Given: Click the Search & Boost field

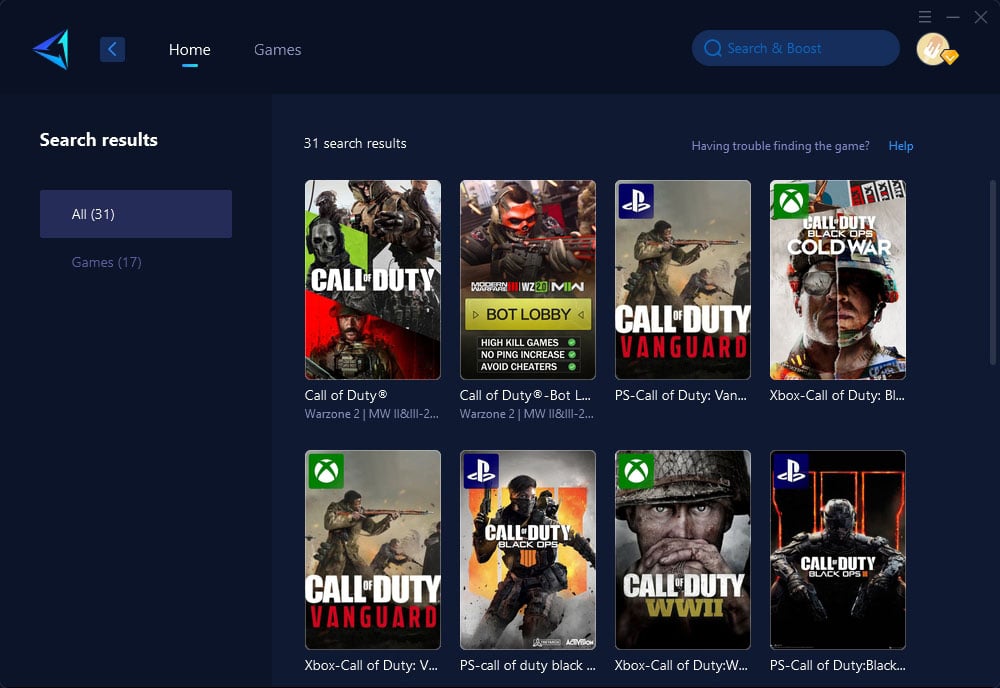Looking at the screenshot, I should (795, 48).
